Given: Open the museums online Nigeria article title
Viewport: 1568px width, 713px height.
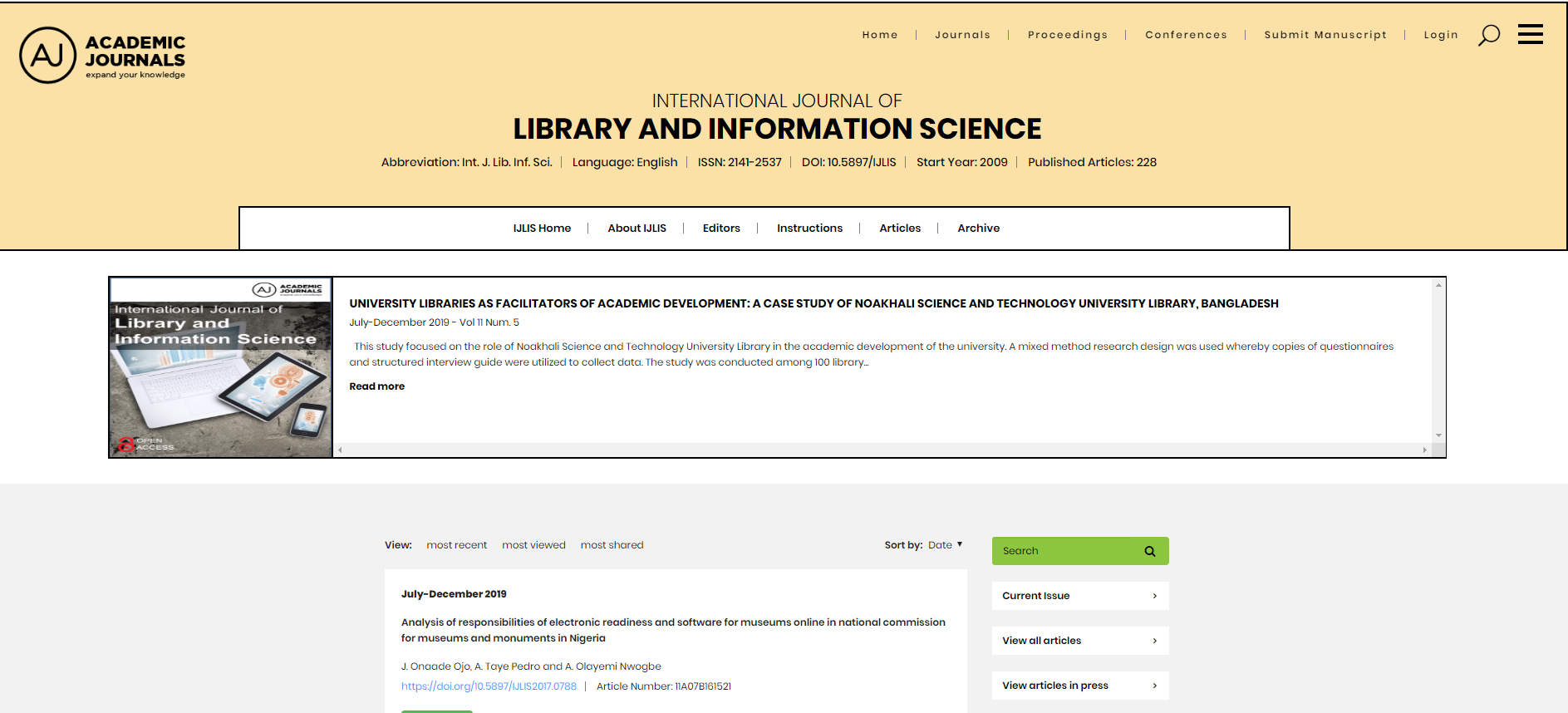Looking at the screenshot, I should [673, 630].
